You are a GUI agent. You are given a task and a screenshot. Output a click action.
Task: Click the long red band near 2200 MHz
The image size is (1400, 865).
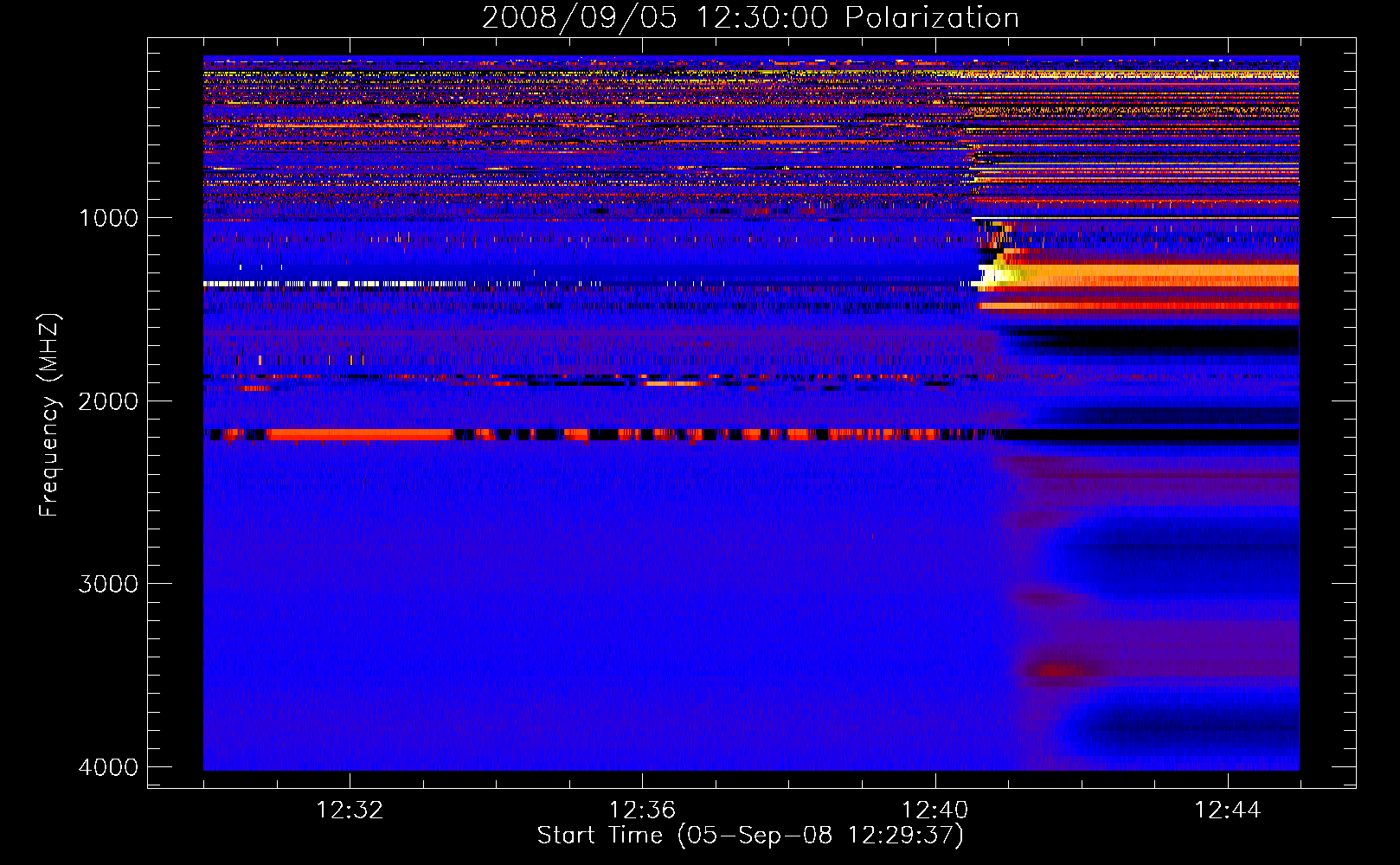[360, 434]
